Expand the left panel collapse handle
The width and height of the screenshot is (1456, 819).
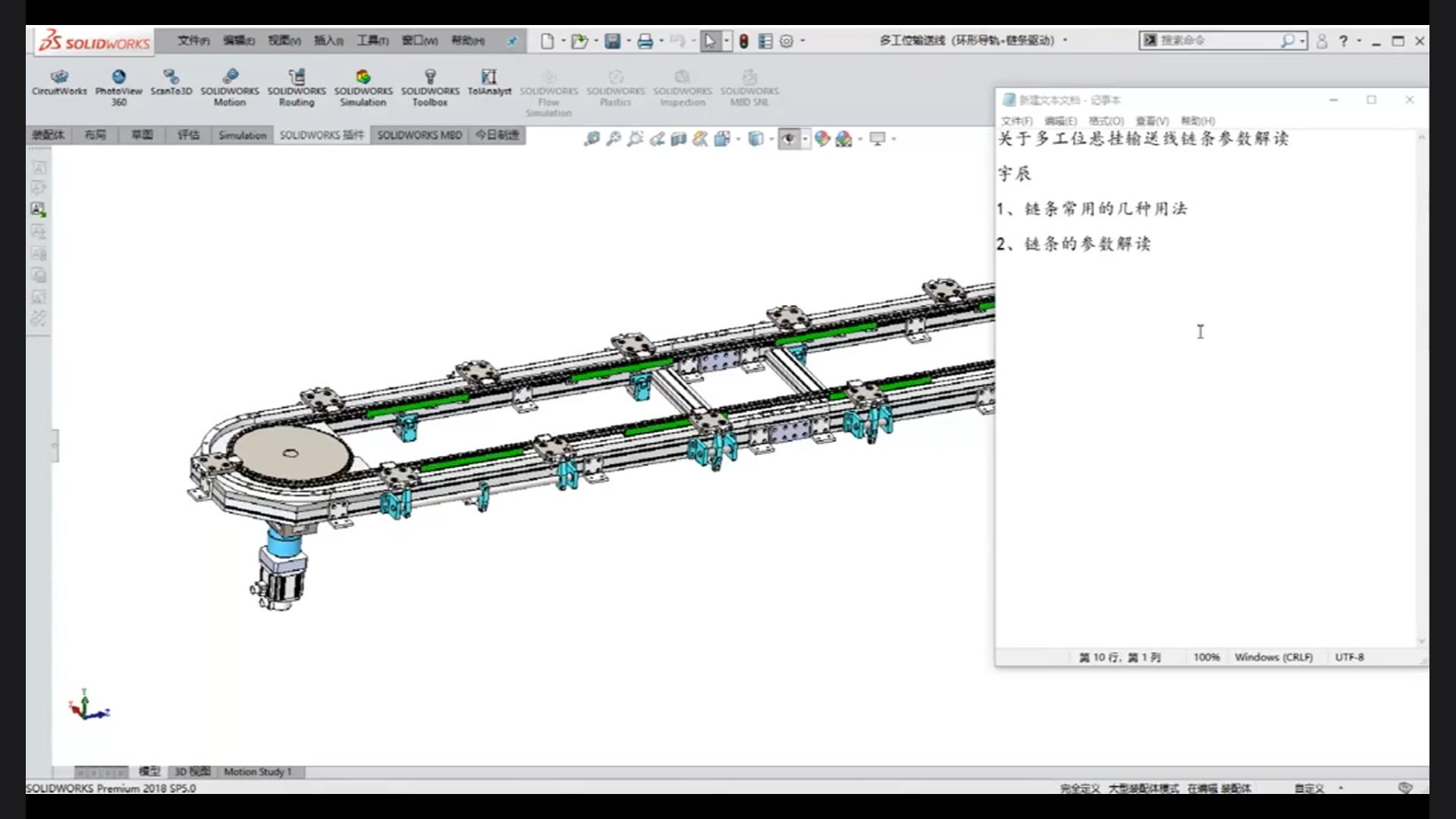pyautogui.click(x=55, y=446)
